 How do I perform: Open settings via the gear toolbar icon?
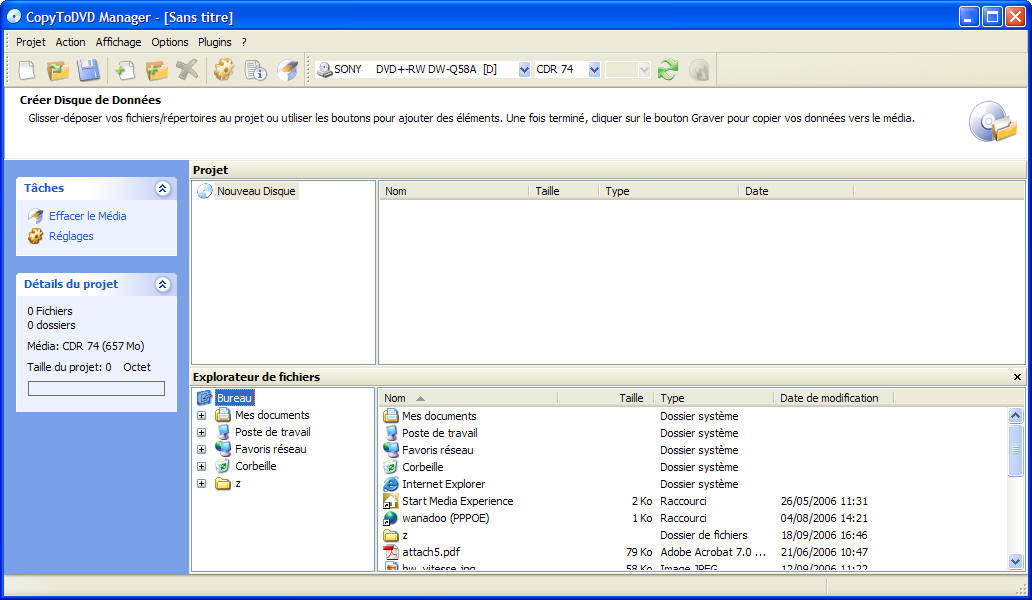(223, 70)
